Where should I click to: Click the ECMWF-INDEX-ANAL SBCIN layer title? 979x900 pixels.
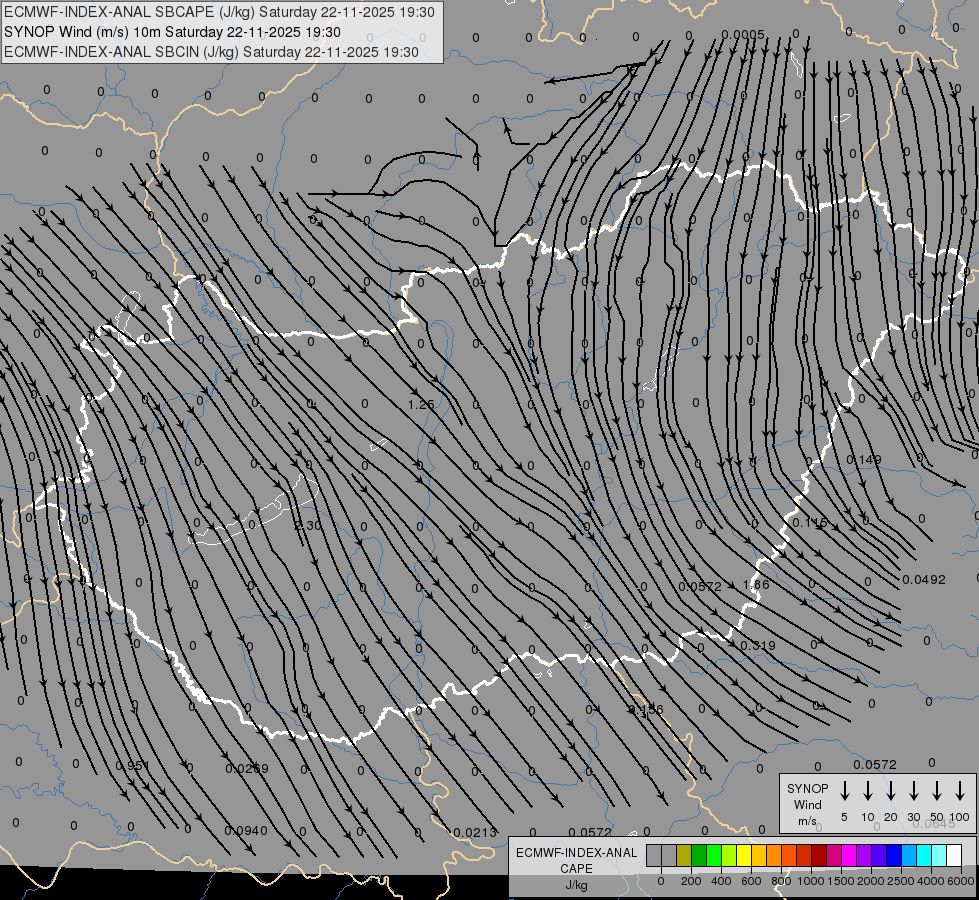point(212,51)
